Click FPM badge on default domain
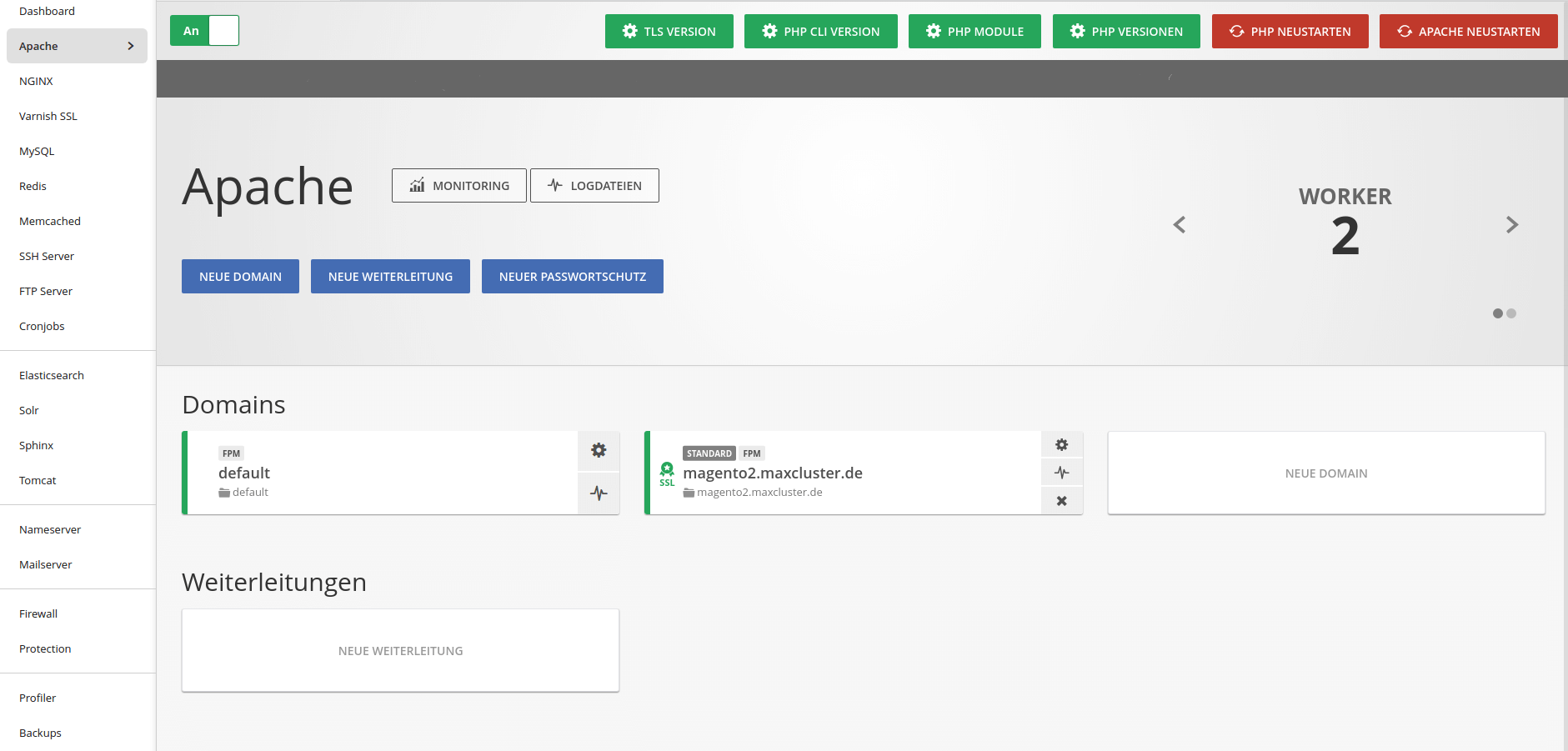The height and width of the screenshot is (751, 1568). [x=231, y=453]
